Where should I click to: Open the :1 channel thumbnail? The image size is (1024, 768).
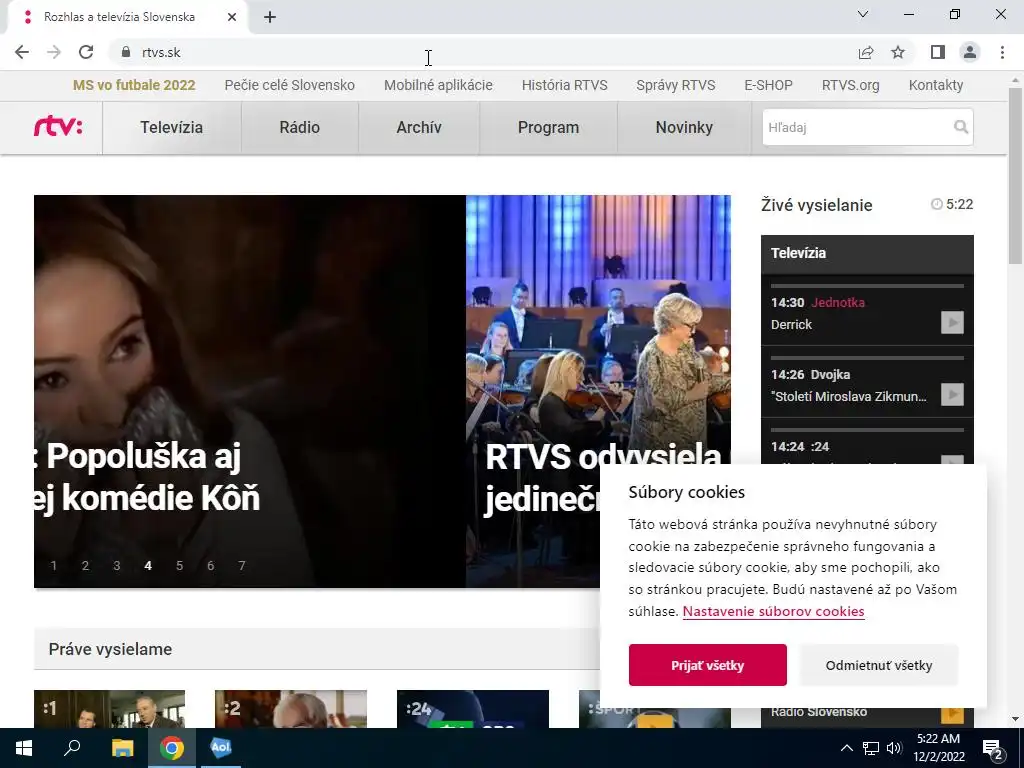pos(109,709)
